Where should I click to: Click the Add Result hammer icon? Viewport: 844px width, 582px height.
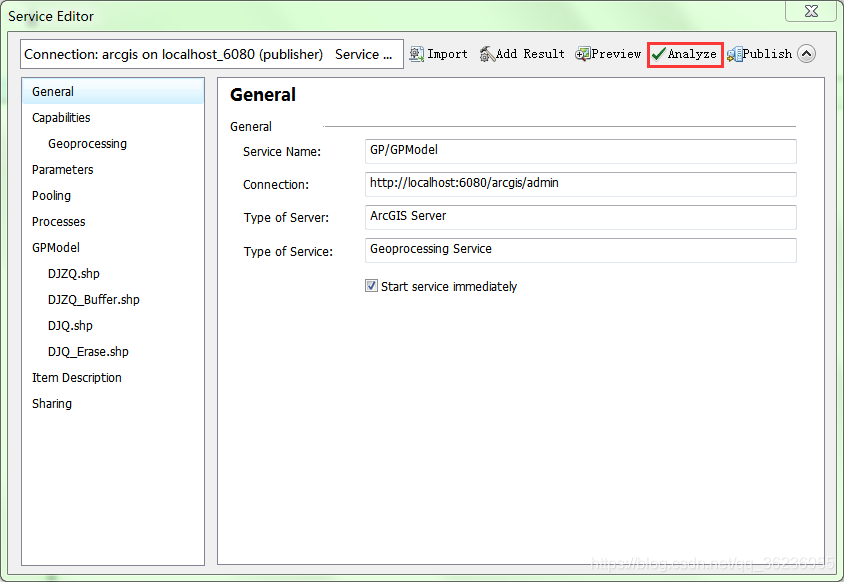(x=487, y=54)
